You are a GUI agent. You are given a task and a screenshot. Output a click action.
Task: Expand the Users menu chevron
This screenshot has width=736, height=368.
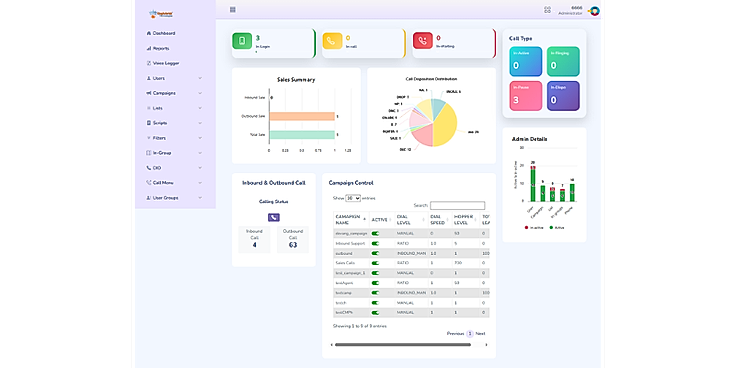(x=200, y=78)
